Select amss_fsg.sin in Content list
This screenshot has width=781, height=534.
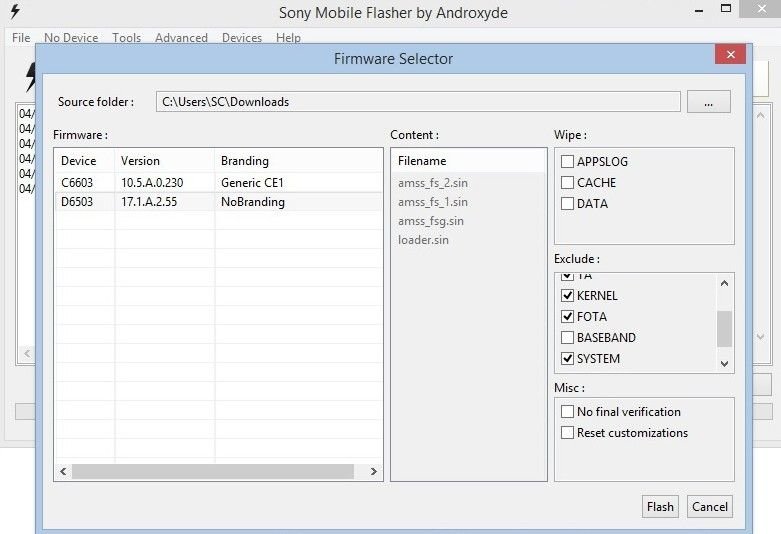click(x=431, y=221)
